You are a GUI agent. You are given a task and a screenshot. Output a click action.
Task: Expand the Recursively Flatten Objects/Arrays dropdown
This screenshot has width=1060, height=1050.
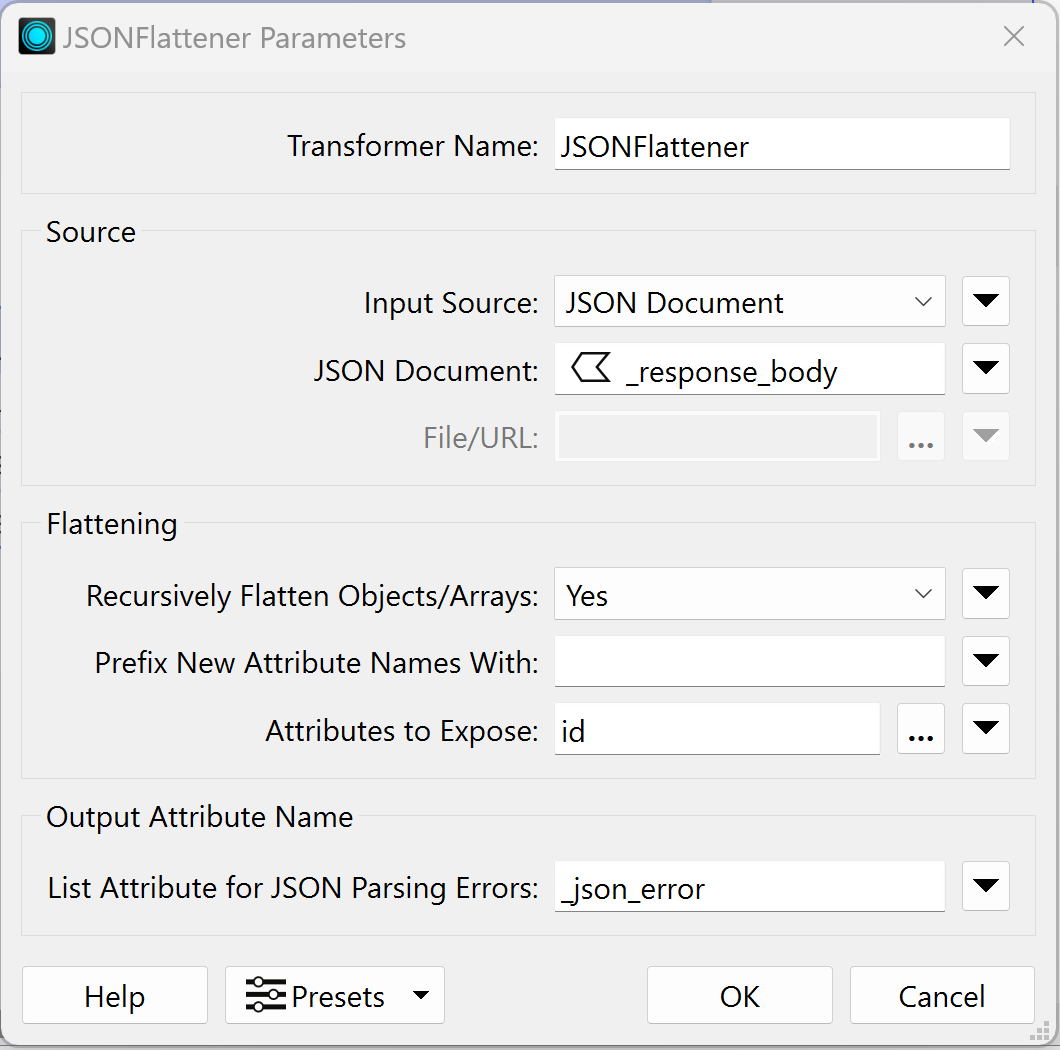click(749, 595)
